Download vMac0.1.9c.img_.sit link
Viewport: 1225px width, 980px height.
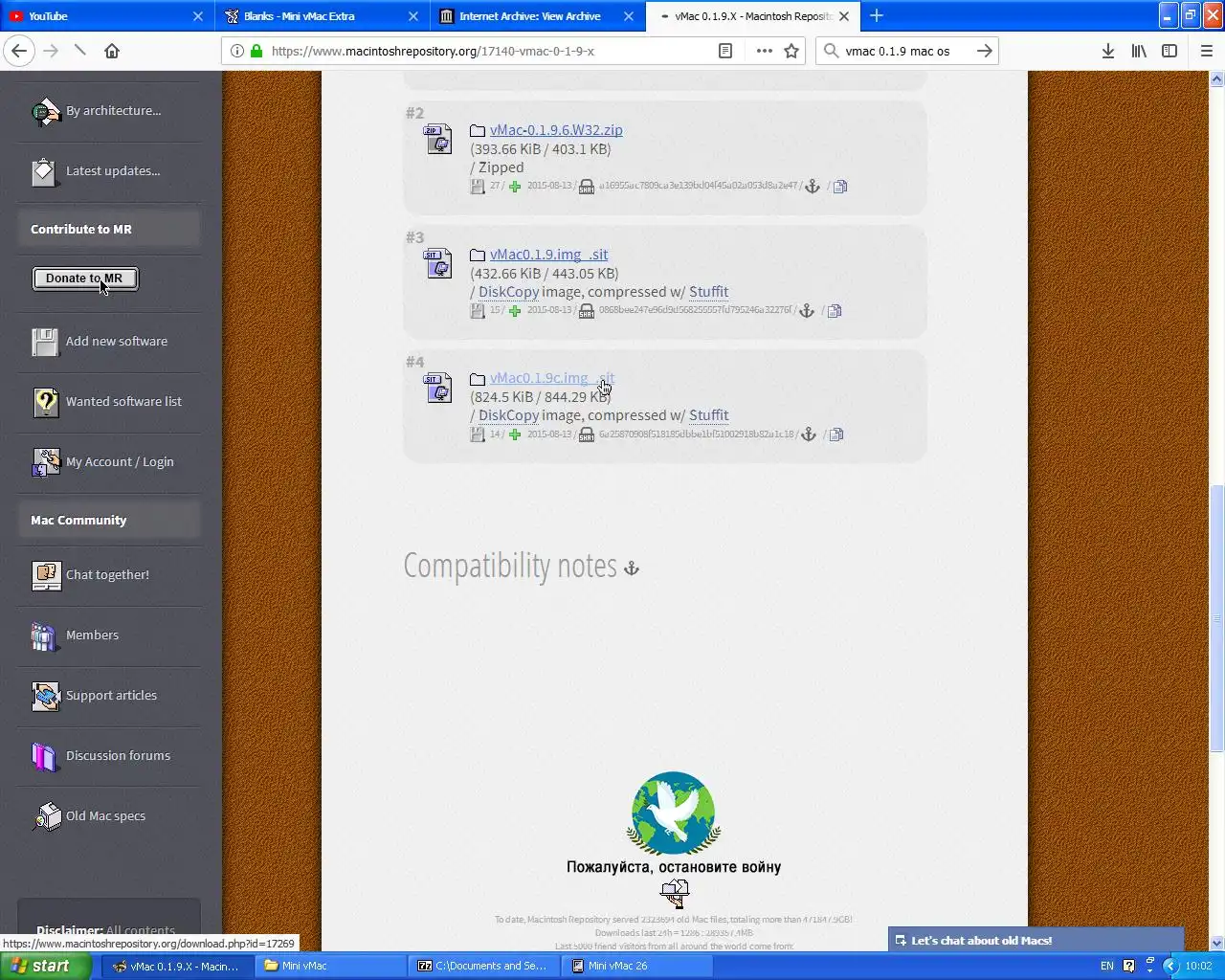tap(552, 378)
